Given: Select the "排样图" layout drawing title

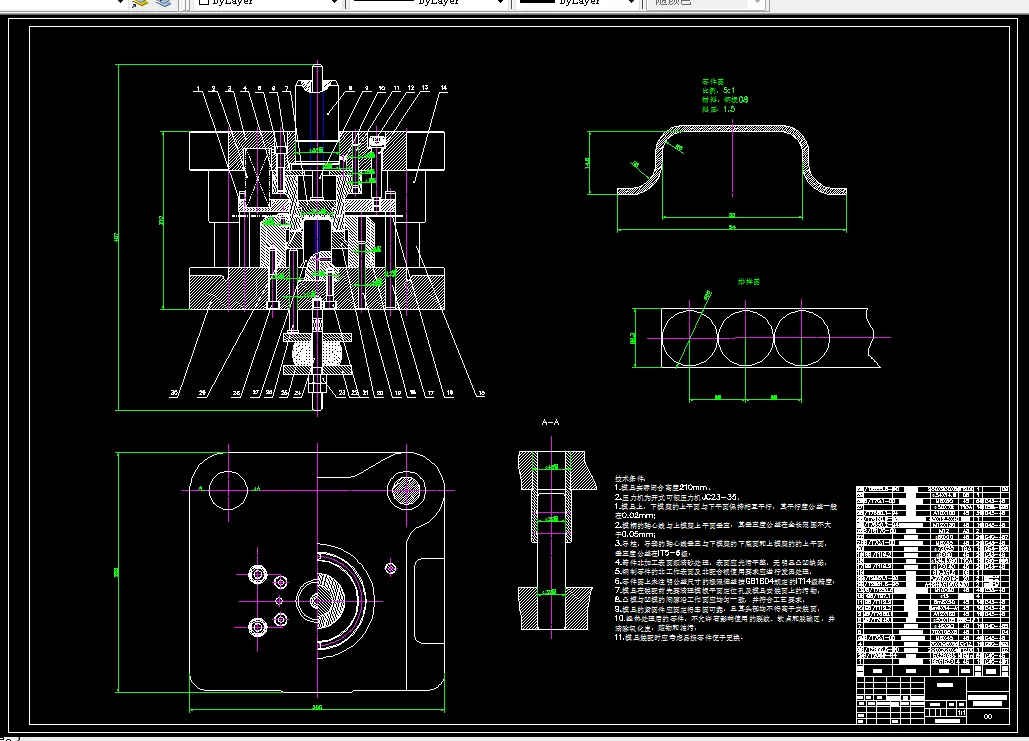Looking at the screenshot, I should point(749,282).
